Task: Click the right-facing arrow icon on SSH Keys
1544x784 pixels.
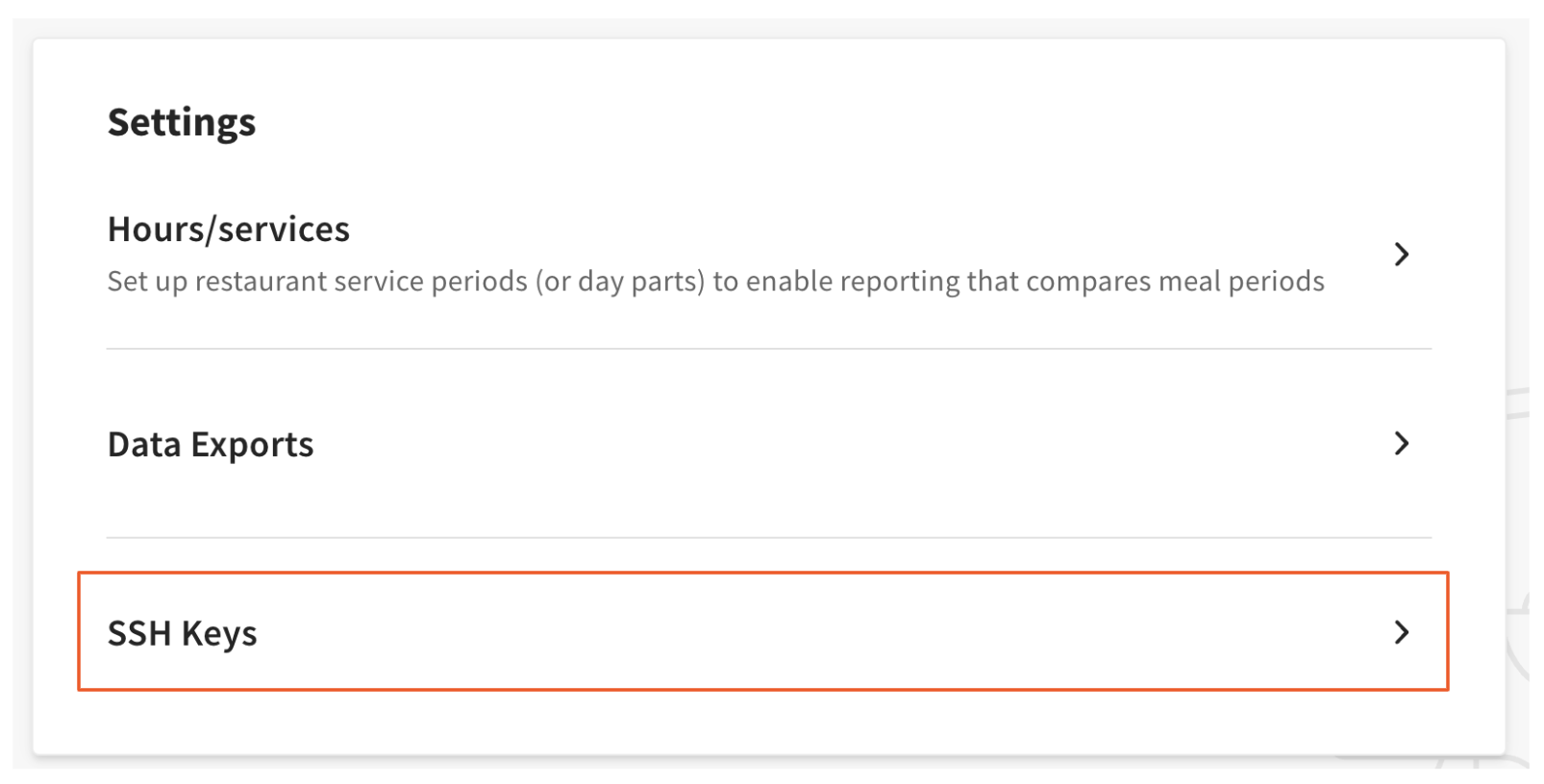Action: click(x=1404, y=632)
